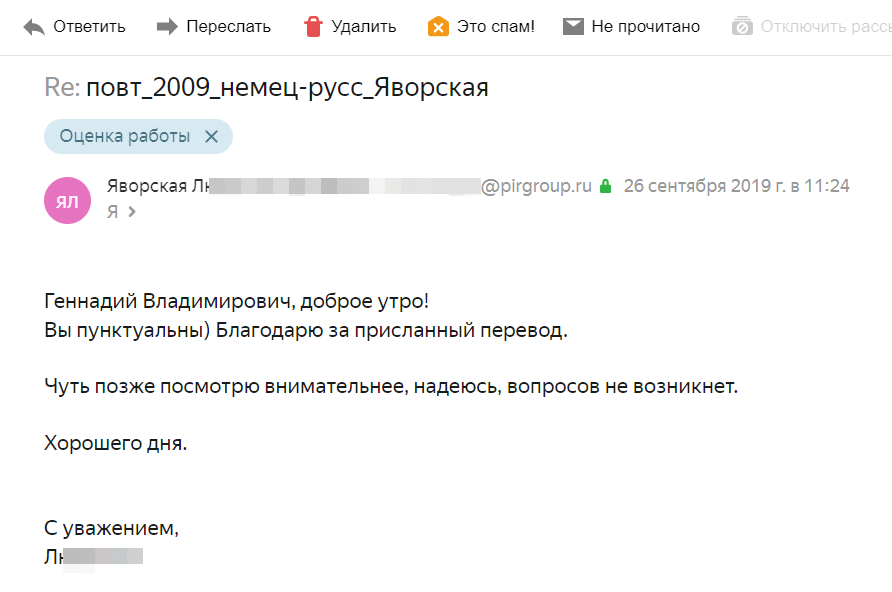Click the @pirgroup.ru sender email address
Screen dimensions: 892x592
pos(536,186)
